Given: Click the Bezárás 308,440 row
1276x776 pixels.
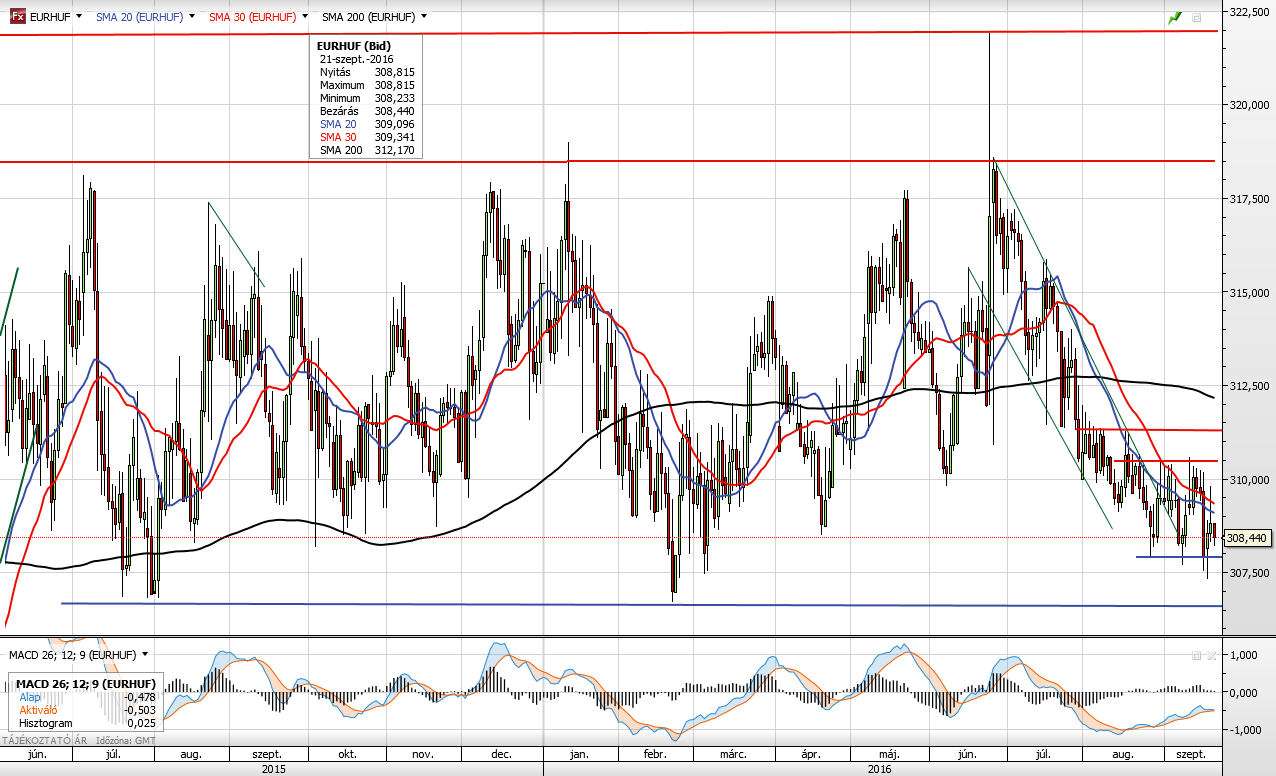Looking at the screenshot, I should click(x=367, y=111).
